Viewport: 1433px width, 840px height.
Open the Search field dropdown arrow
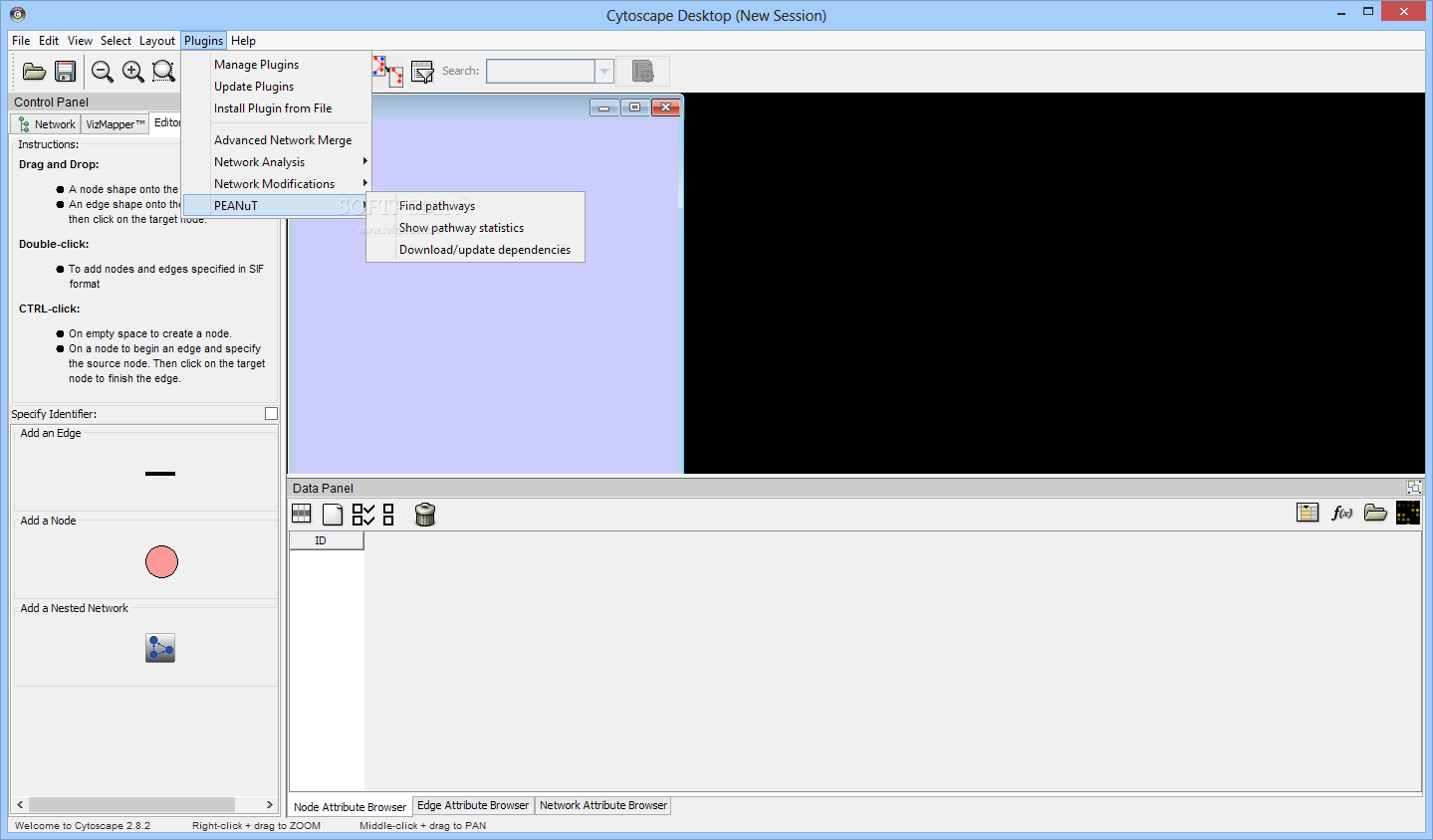pos(604,71)
